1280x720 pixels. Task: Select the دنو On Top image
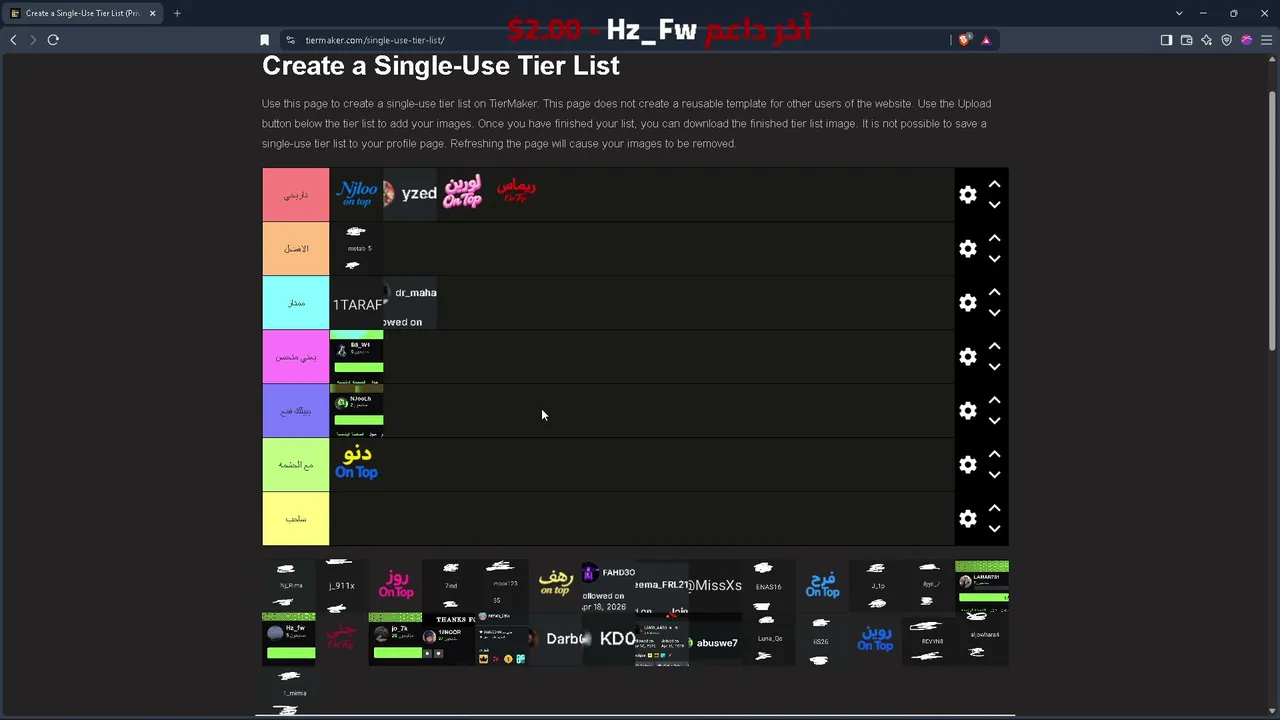point(356,464)
